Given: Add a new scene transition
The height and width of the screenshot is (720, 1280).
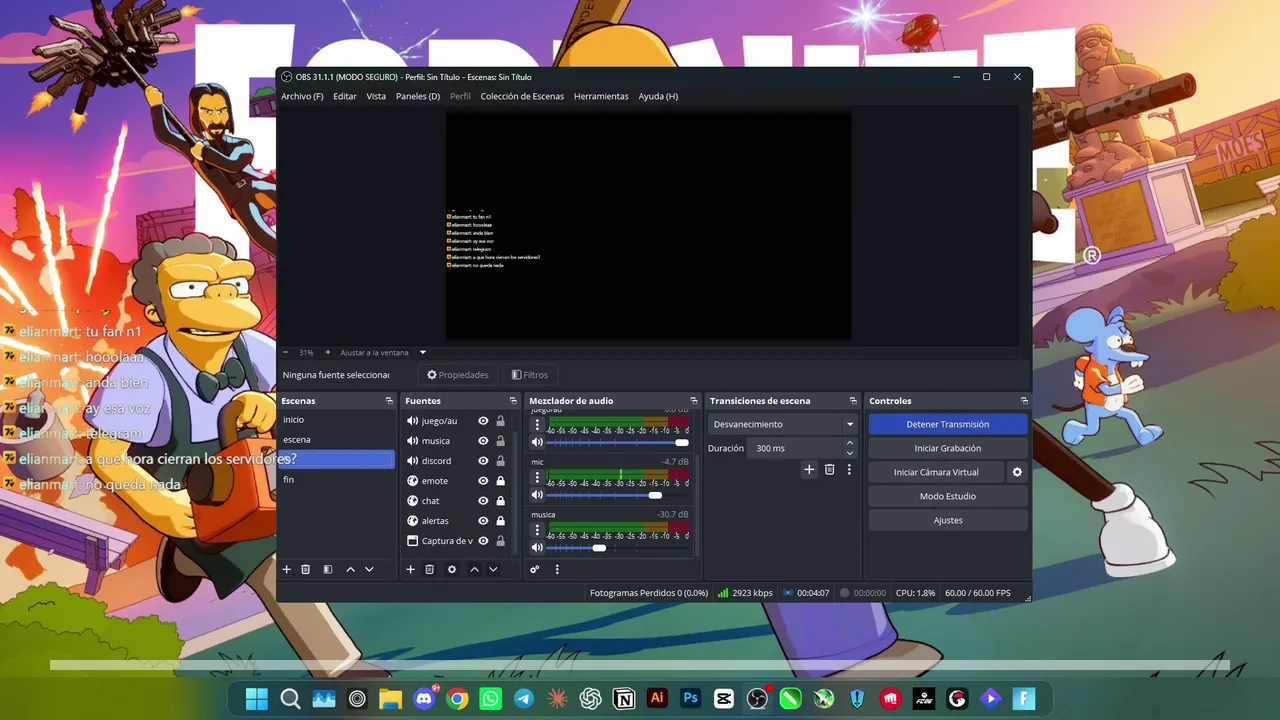Looking at the screenshot, I should click(809, 469).
